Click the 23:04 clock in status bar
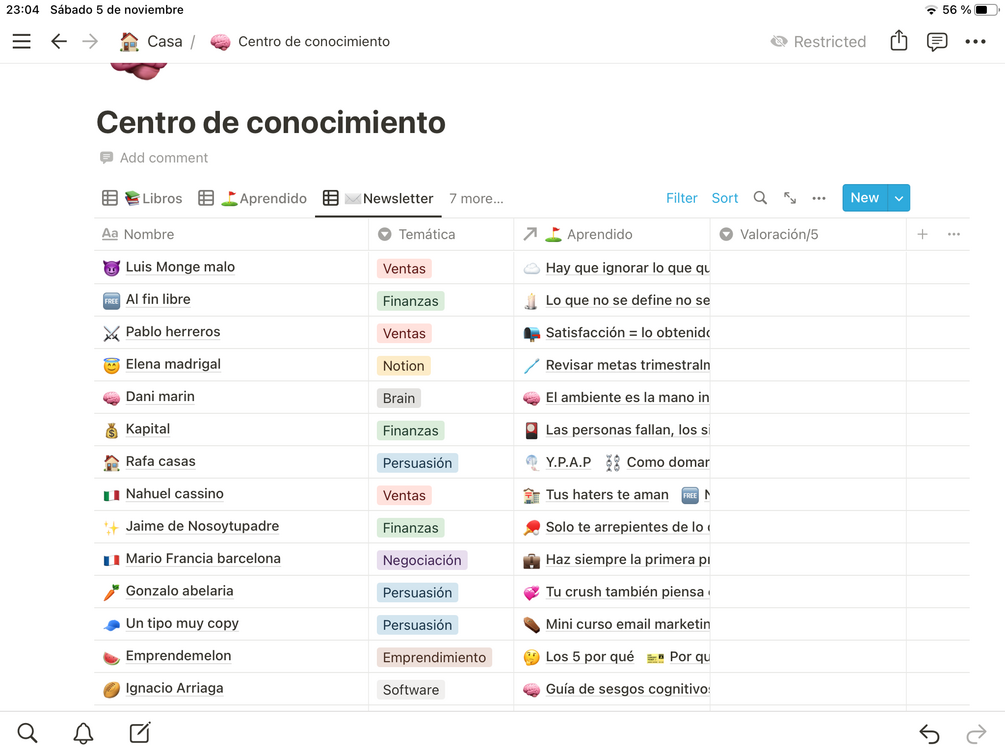This screenshot has height=754, width=1005. 22,10
